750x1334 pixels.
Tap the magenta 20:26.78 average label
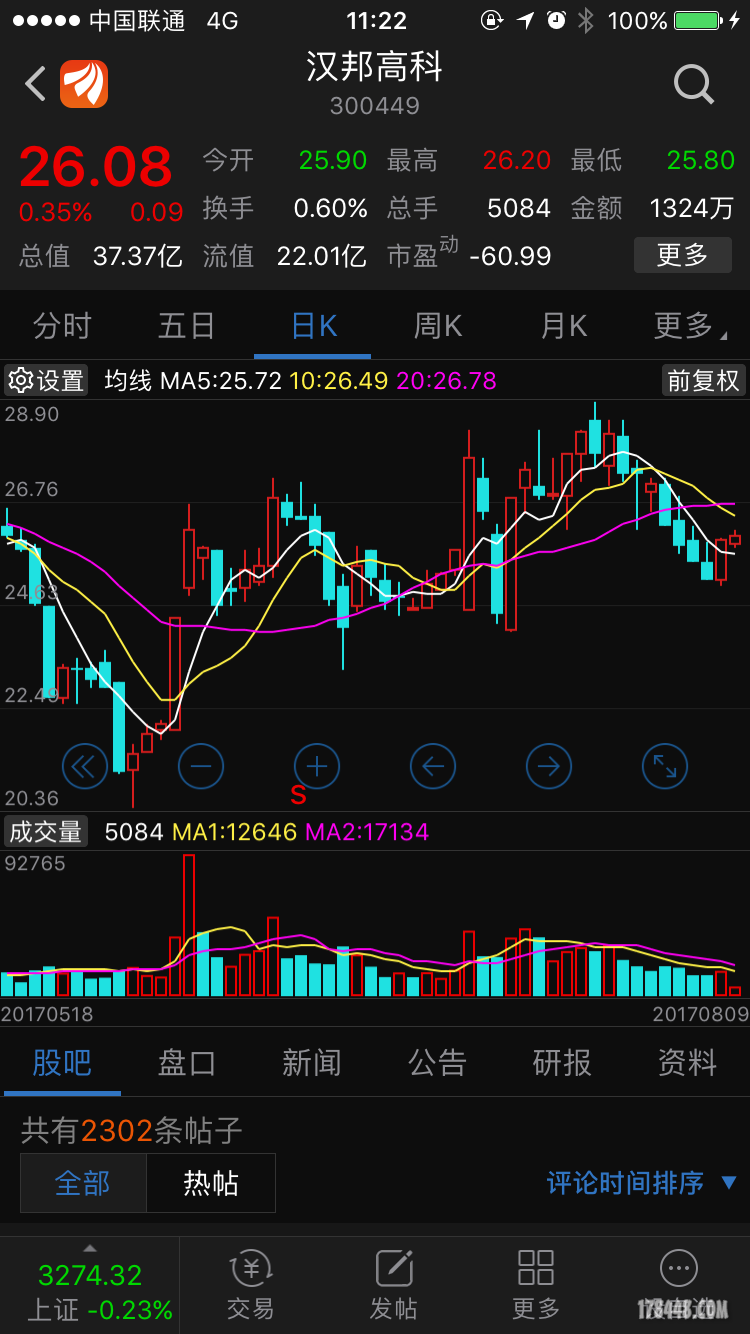pos(446,381)
